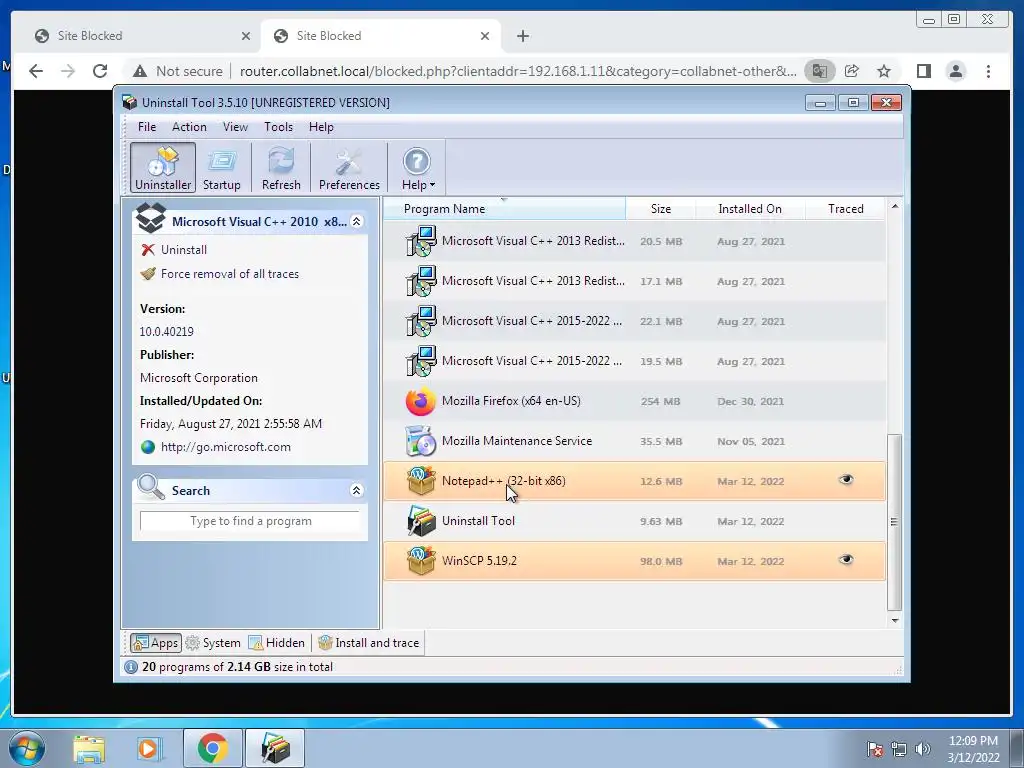Image resolution: width=1024 pixels, height=768 pixels.
Task: Go back in the Chrome browser
Action: click(36, 71)
